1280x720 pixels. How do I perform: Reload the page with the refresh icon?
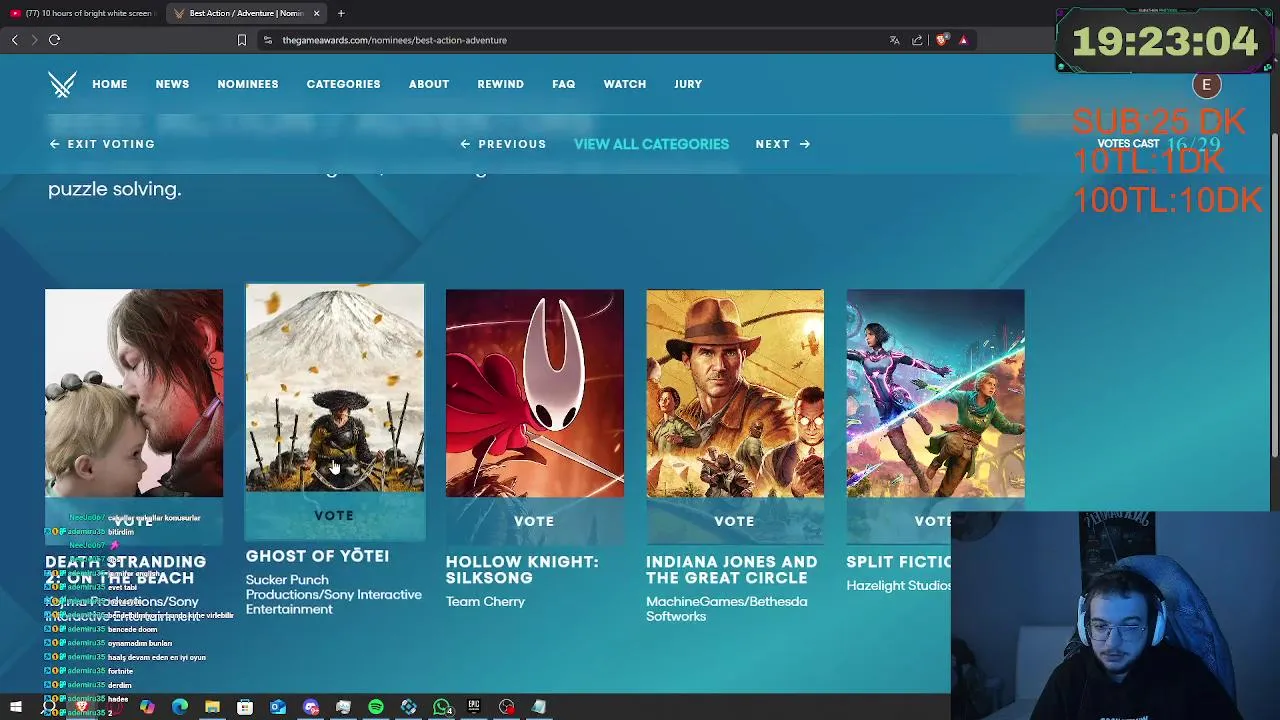pyautogui.click(x=55, y=40)
